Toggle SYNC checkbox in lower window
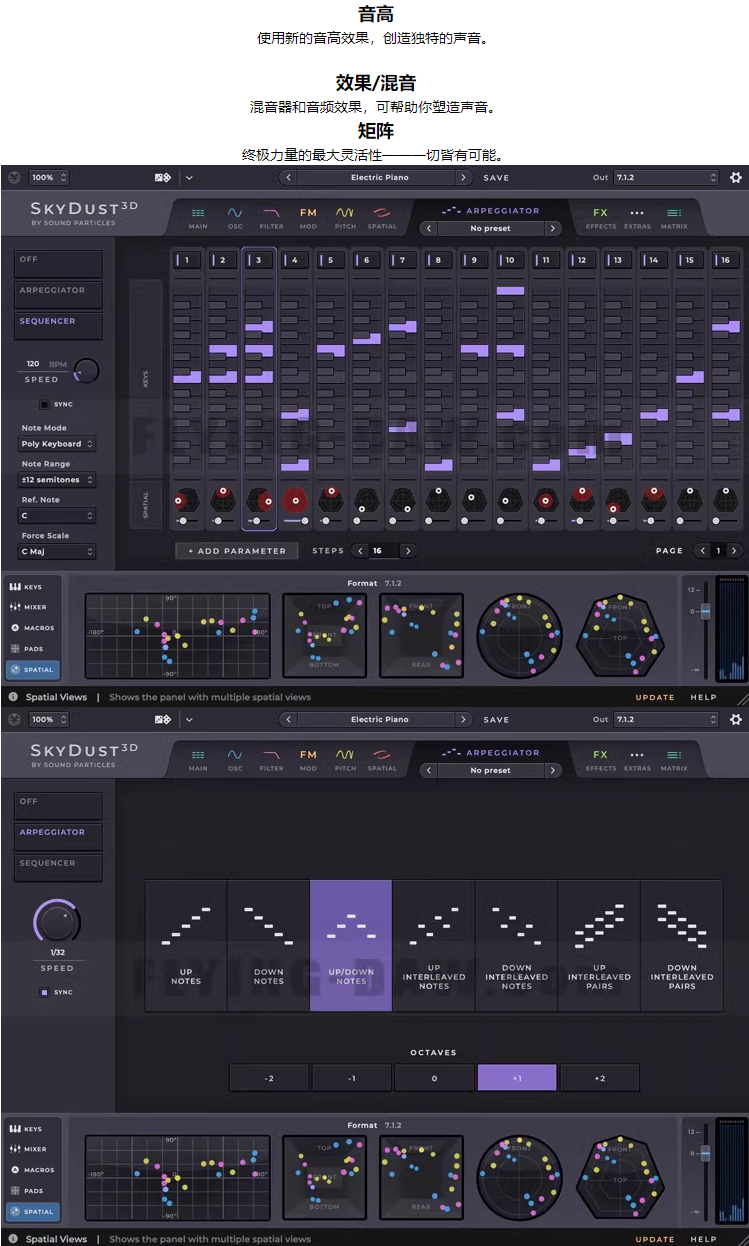Screen dimensions: 749x1246 pyautogui.click(x=44, y=992)
